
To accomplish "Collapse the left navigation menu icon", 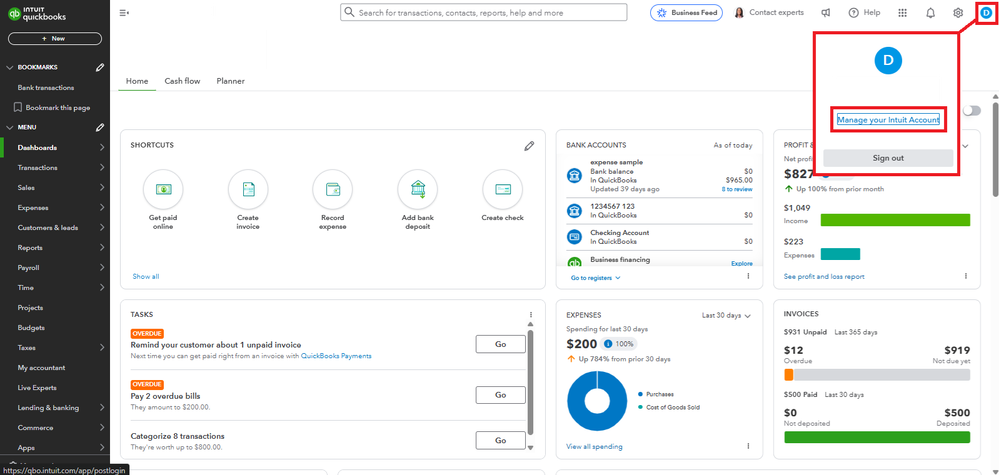I will [124, 13].
